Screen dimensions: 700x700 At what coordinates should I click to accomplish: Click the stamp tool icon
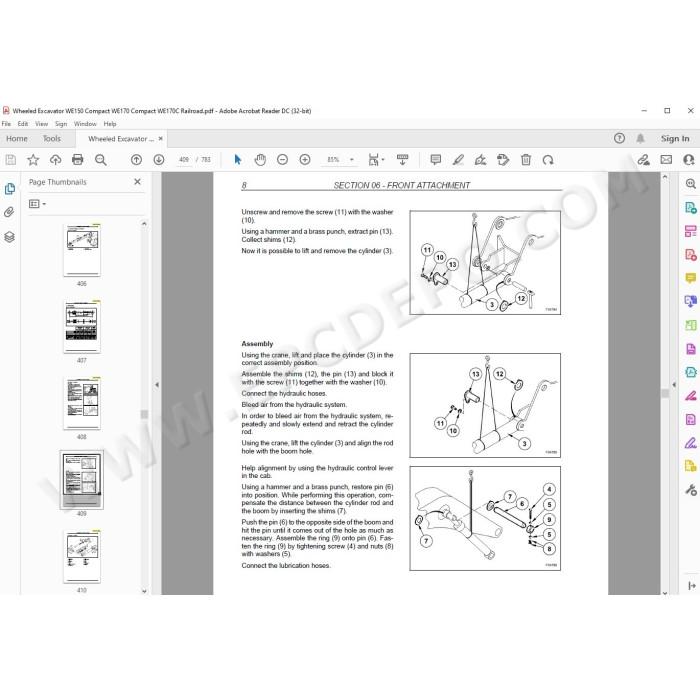coord(503,159)
